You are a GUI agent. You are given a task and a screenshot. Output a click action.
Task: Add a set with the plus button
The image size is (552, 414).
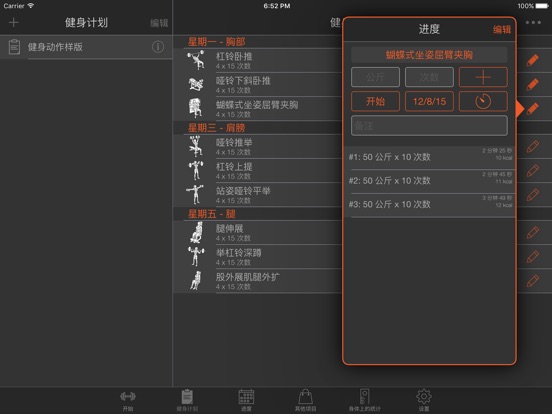pos(483,77)
